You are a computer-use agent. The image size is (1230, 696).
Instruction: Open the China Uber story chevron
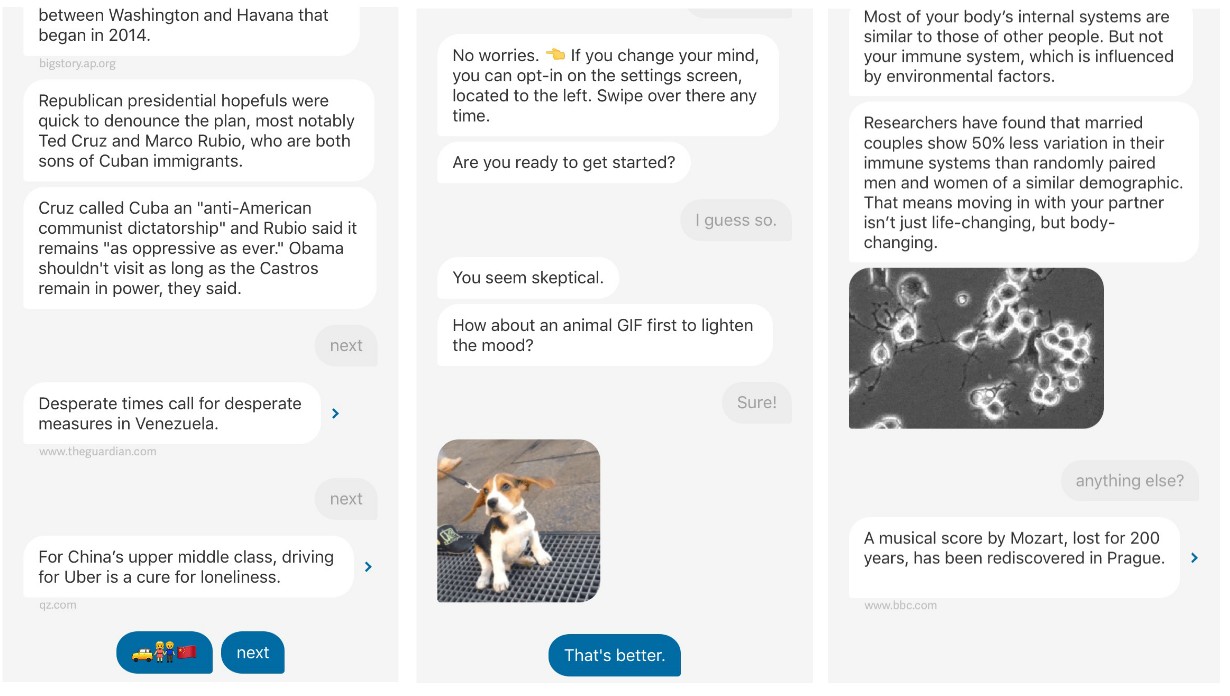pos(368,567)
